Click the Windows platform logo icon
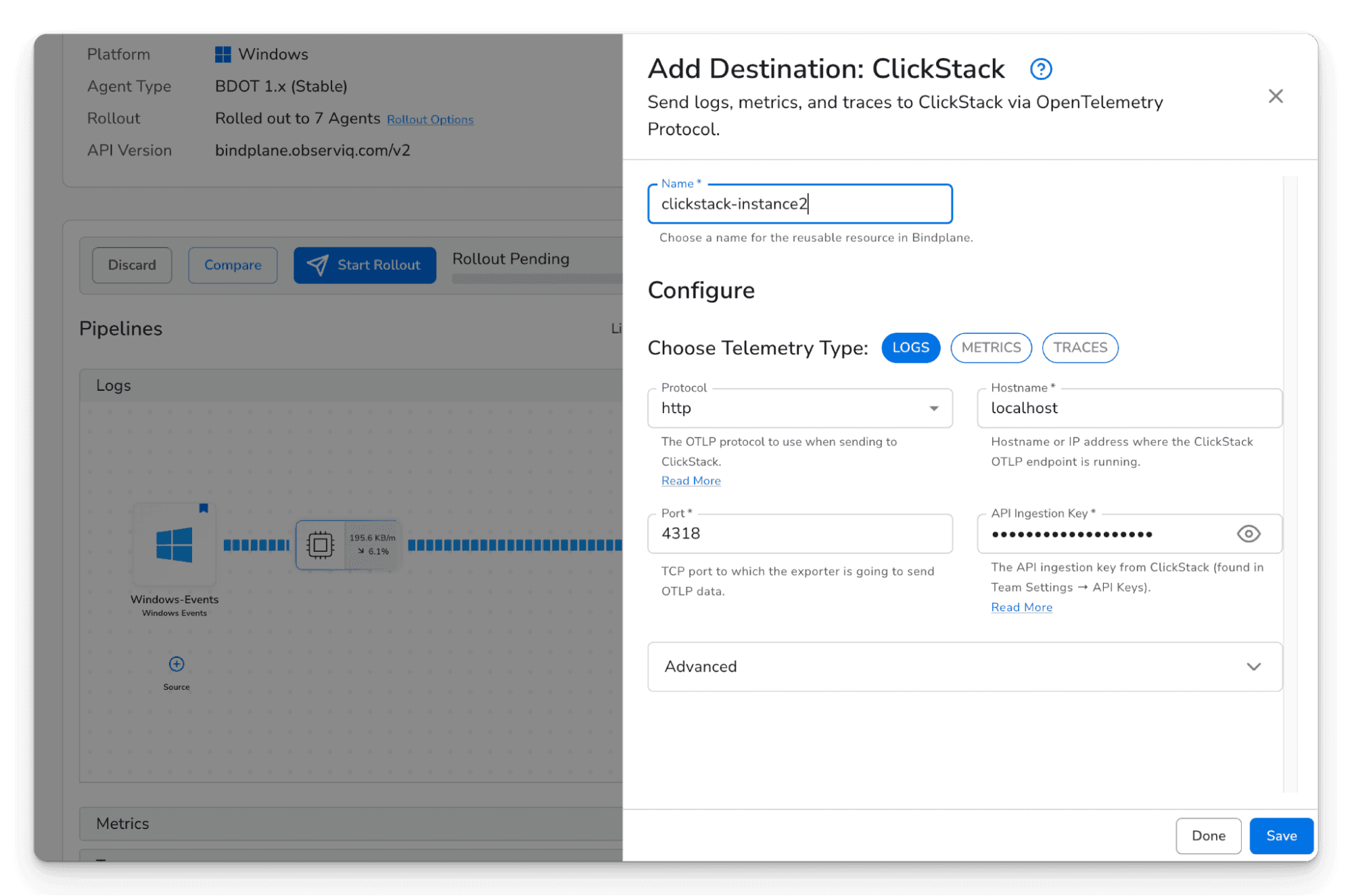The image size is (1352, 896). coord(223,54)
